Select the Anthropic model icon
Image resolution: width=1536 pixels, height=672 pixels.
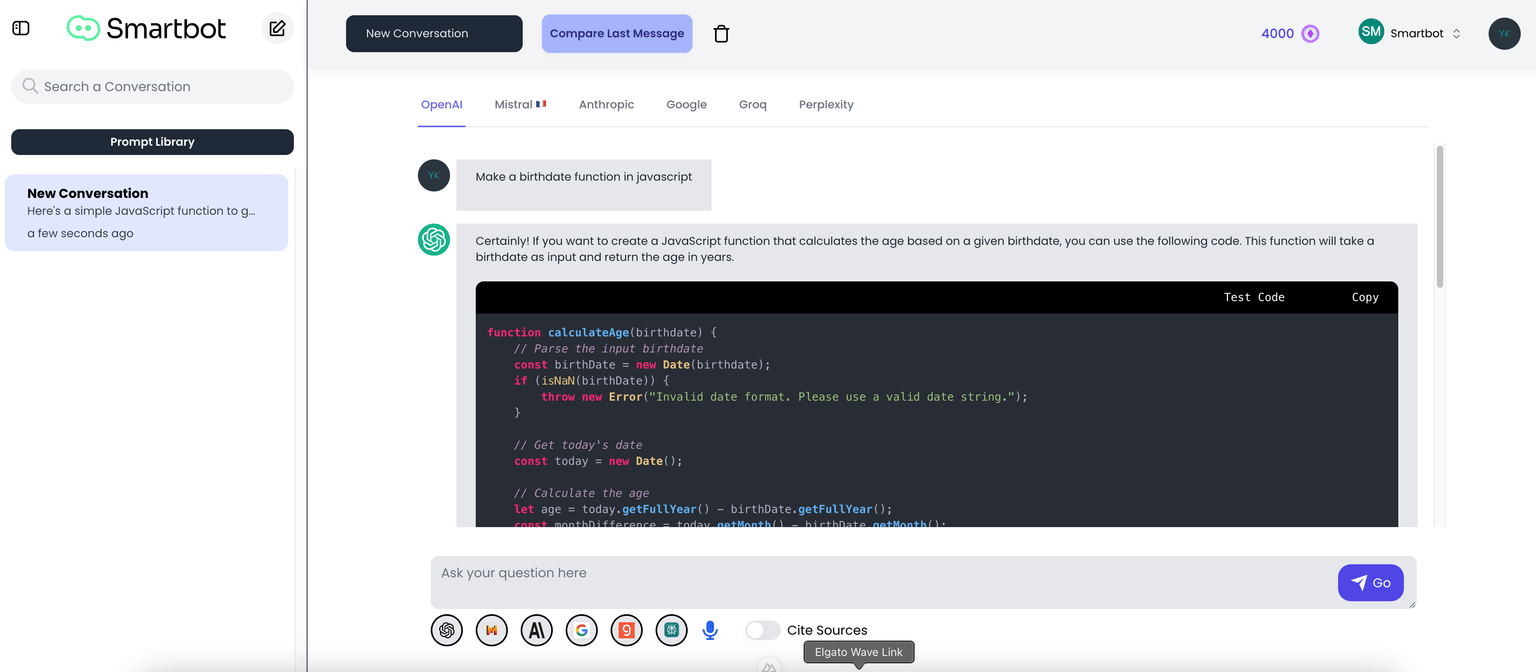[536, 630]
